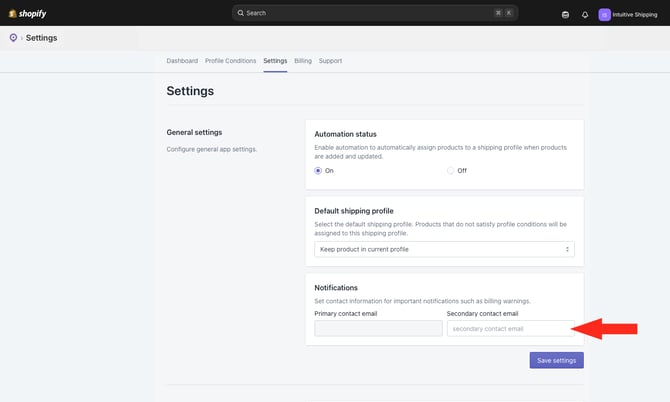Open the Support tab
Viewport: 670px width, 402px height.
click(330, 61)
